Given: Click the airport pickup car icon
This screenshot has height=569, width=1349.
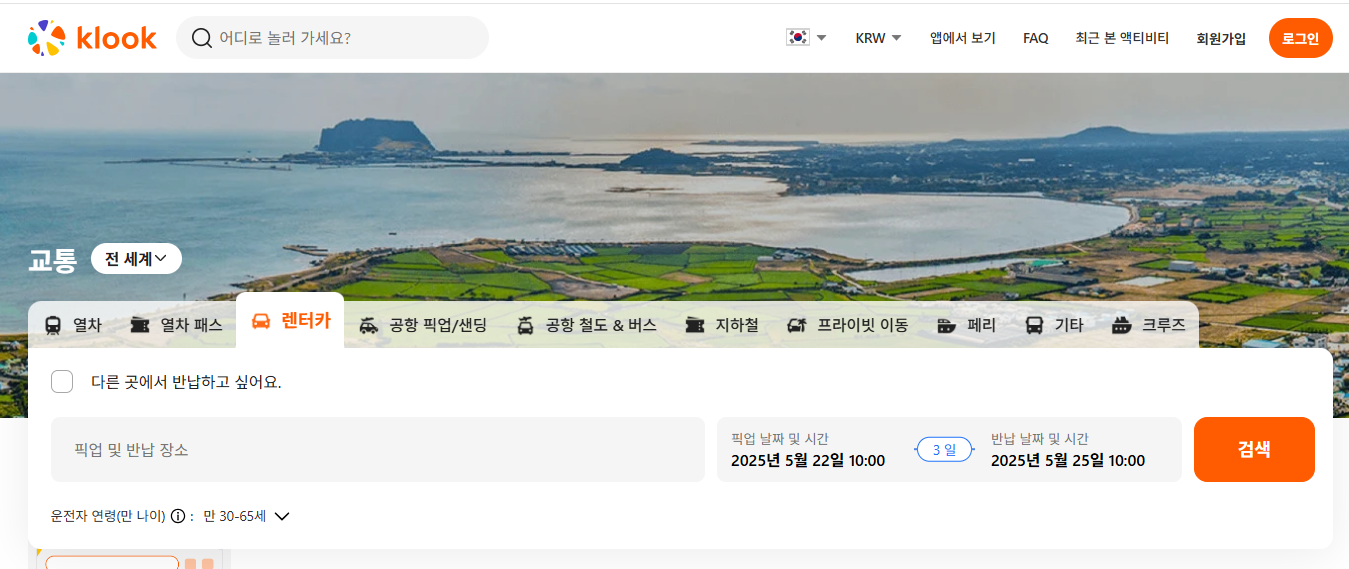Looking at the screenshot, I should (x=369, y=325).
